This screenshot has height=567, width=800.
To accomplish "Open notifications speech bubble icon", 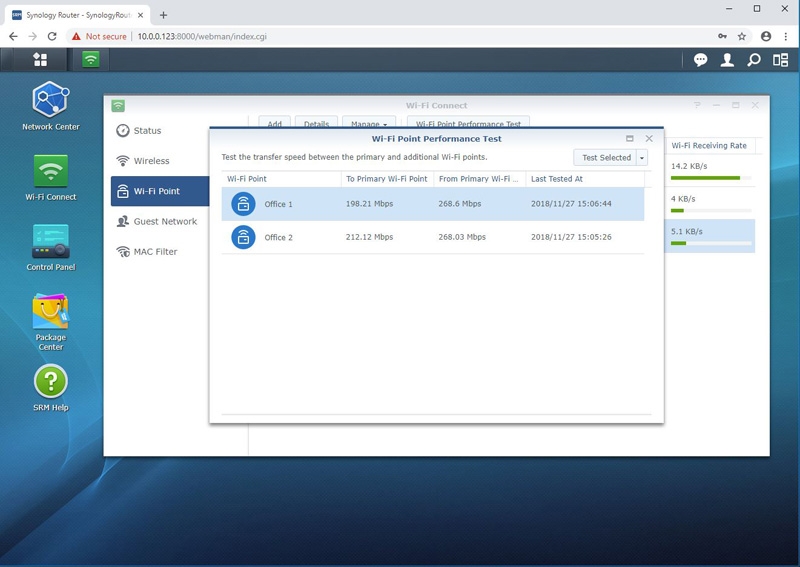I will (701, 60).
